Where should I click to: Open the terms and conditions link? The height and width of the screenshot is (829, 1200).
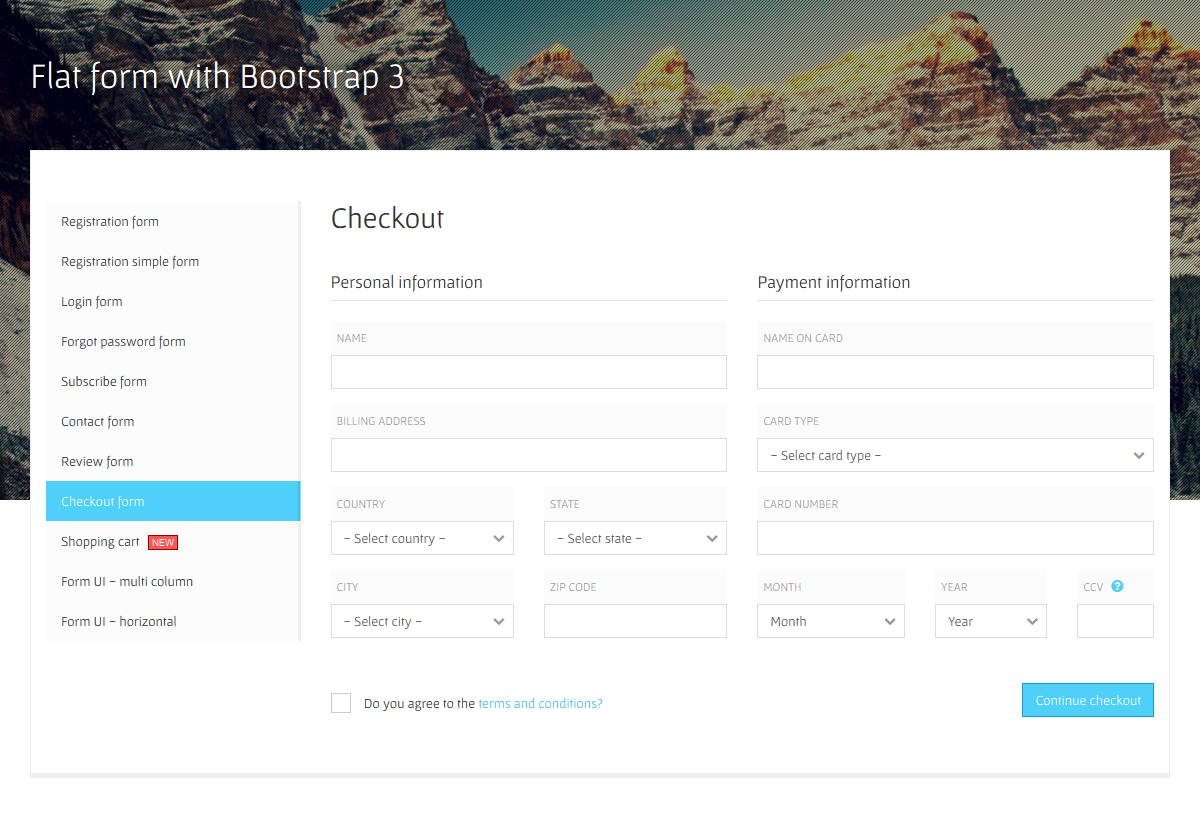click(539, 703)
